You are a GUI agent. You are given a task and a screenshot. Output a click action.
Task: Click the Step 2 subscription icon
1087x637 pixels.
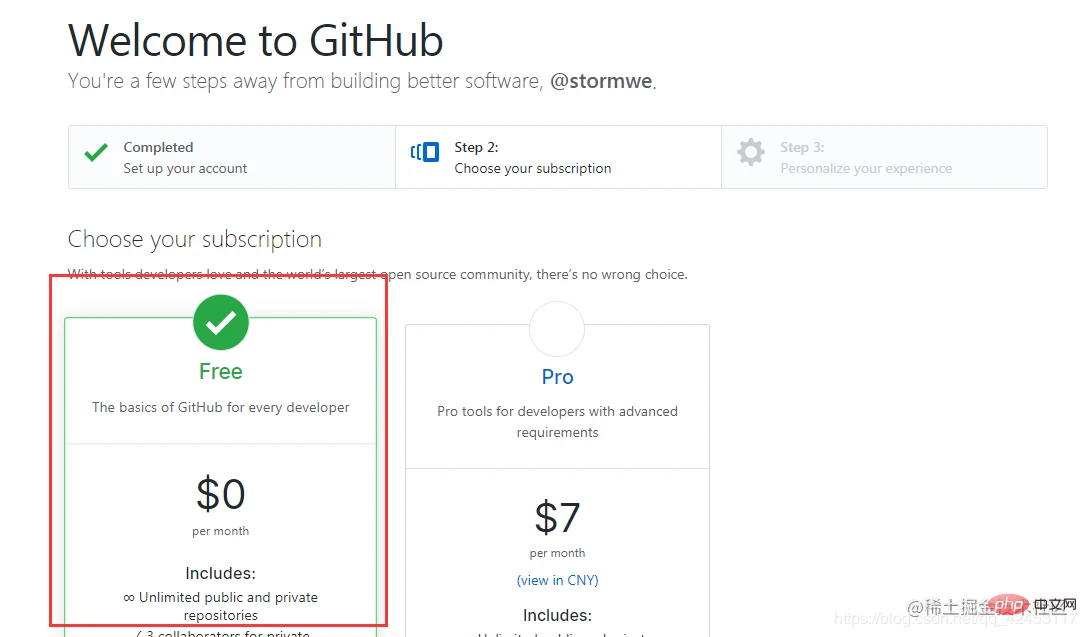pos(425,152)
